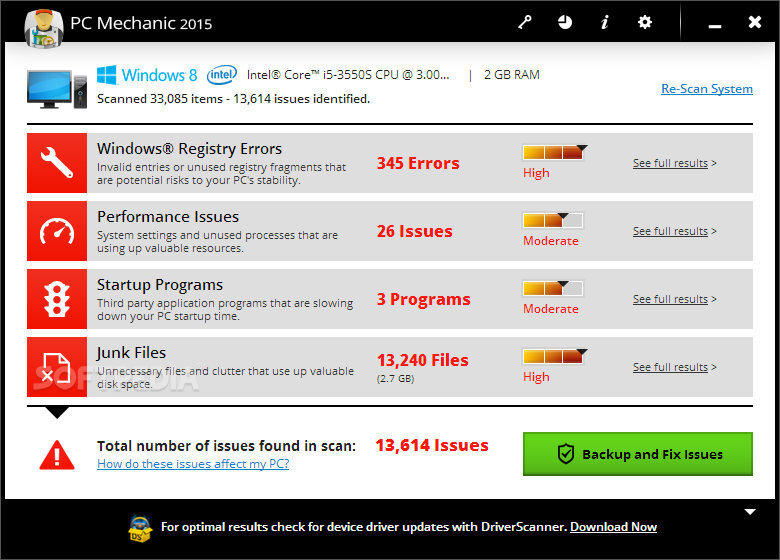Select the Performance Issues speedometer icon
Screen dimensions: 780x560
point(57,231)
